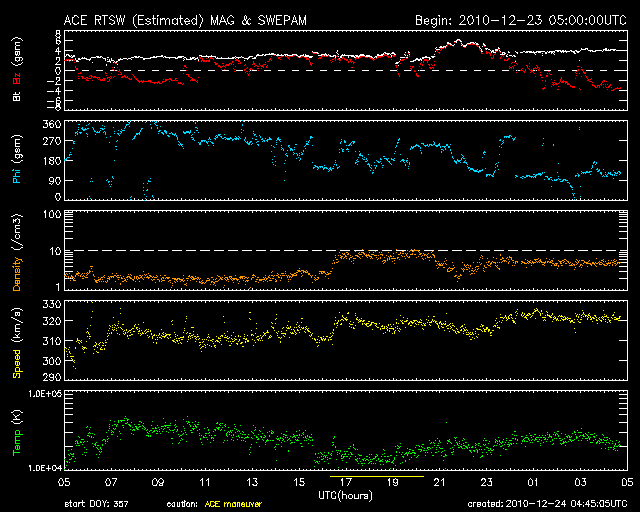Click the '17' hour tick label
Image resolution: width=640 pixels, height=512 pixels.
pos(346,483)
